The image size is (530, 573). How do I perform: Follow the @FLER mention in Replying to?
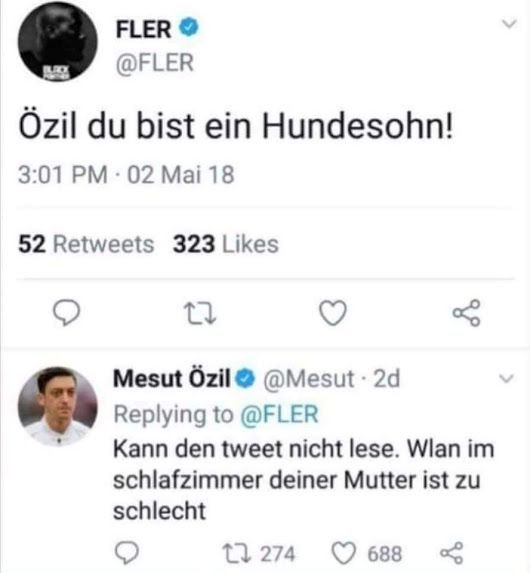coord(279,414)
